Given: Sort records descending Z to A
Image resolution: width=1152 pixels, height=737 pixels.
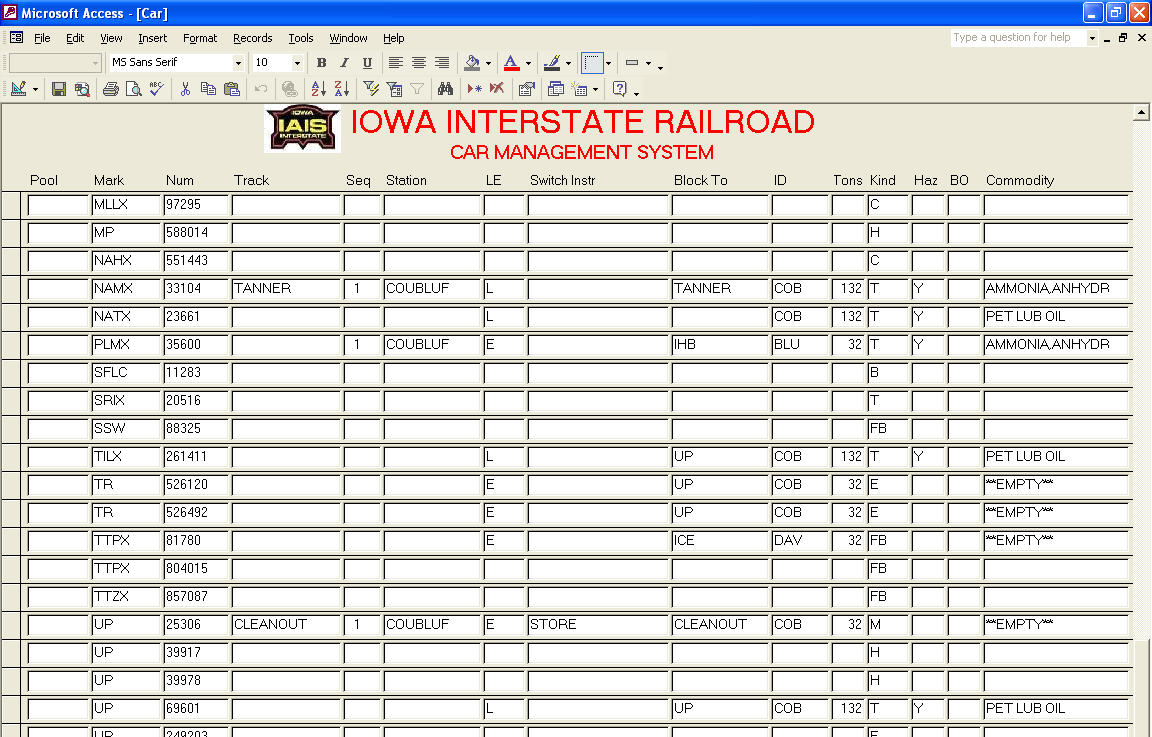Looking at the screenshot, I should 342,89.
